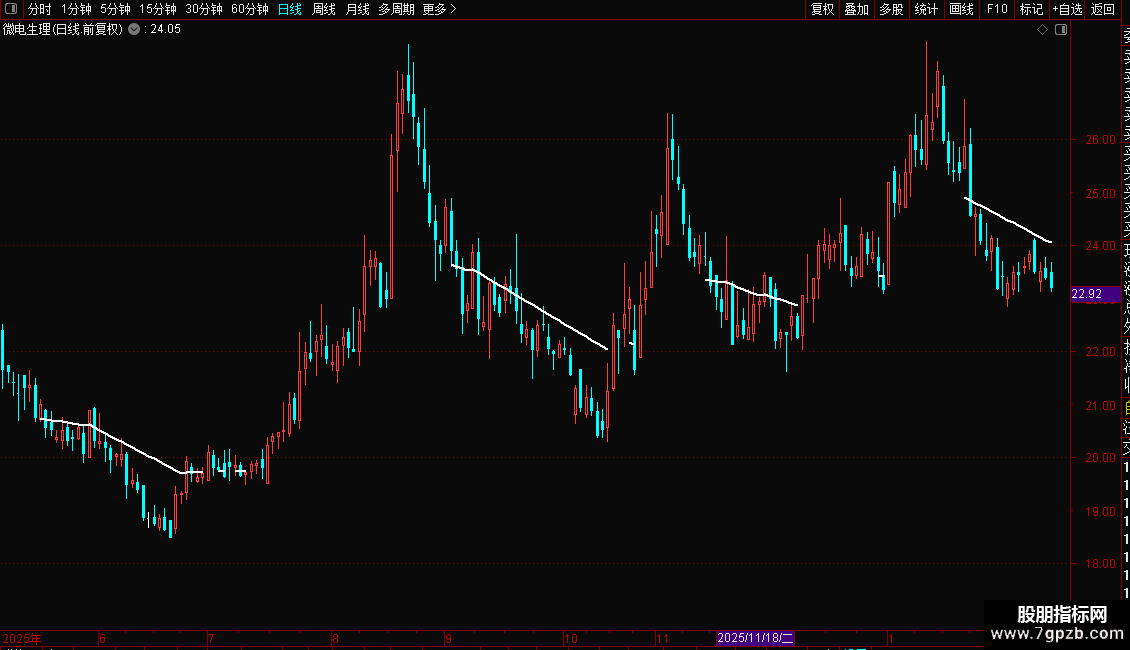The image size is (1130, 650).
Task: Switch to the 月线 monthly chart
Action: [x=357, y=9]
